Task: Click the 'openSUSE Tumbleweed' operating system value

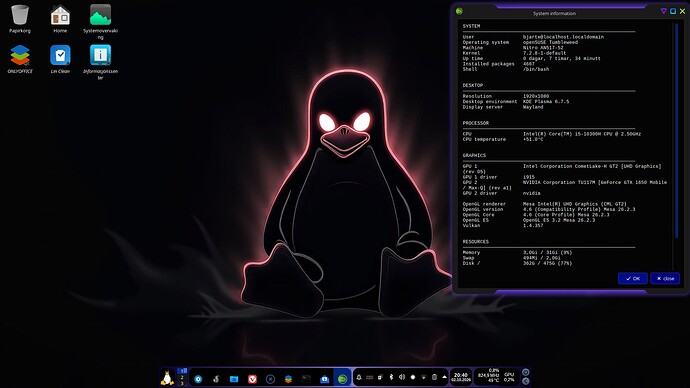Action: 550,42
